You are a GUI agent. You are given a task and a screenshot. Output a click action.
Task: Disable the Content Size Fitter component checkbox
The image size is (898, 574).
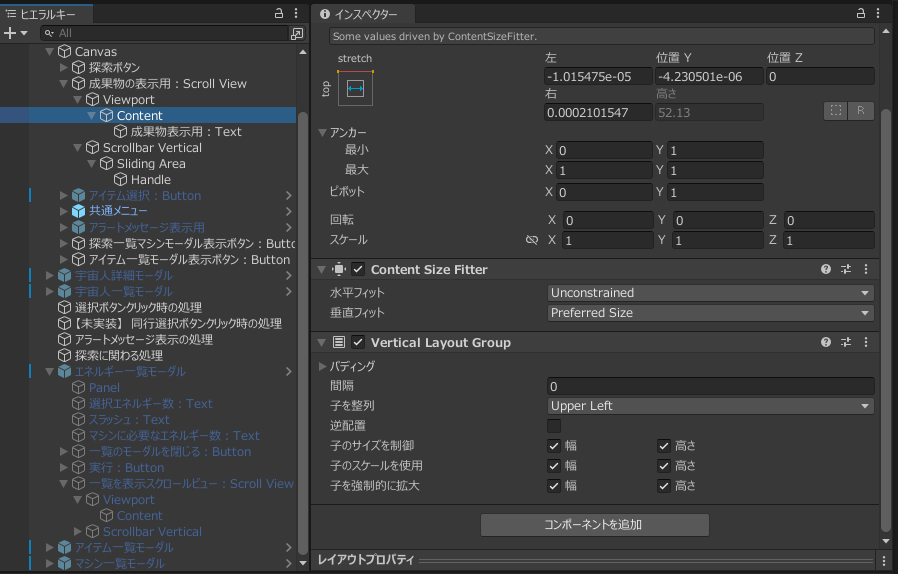[358, 269]
